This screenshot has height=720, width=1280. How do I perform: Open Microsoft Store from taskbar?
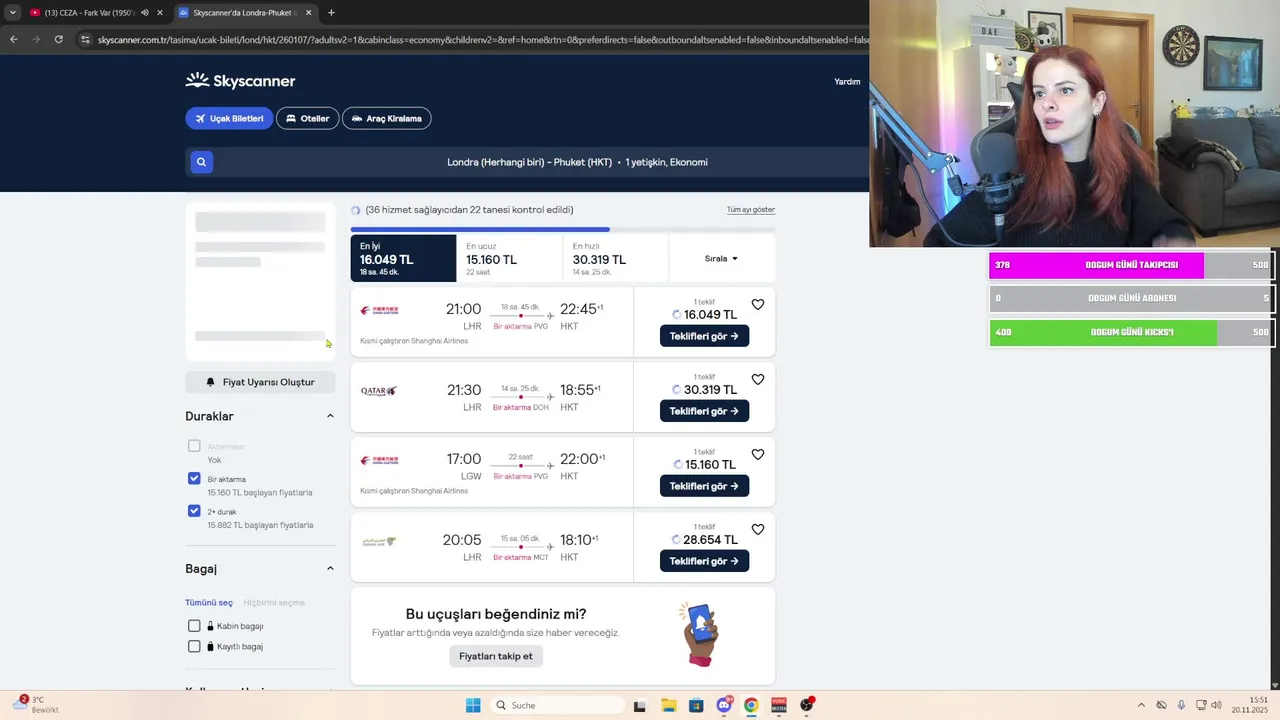pyautogui.click(x=696, y=705)
